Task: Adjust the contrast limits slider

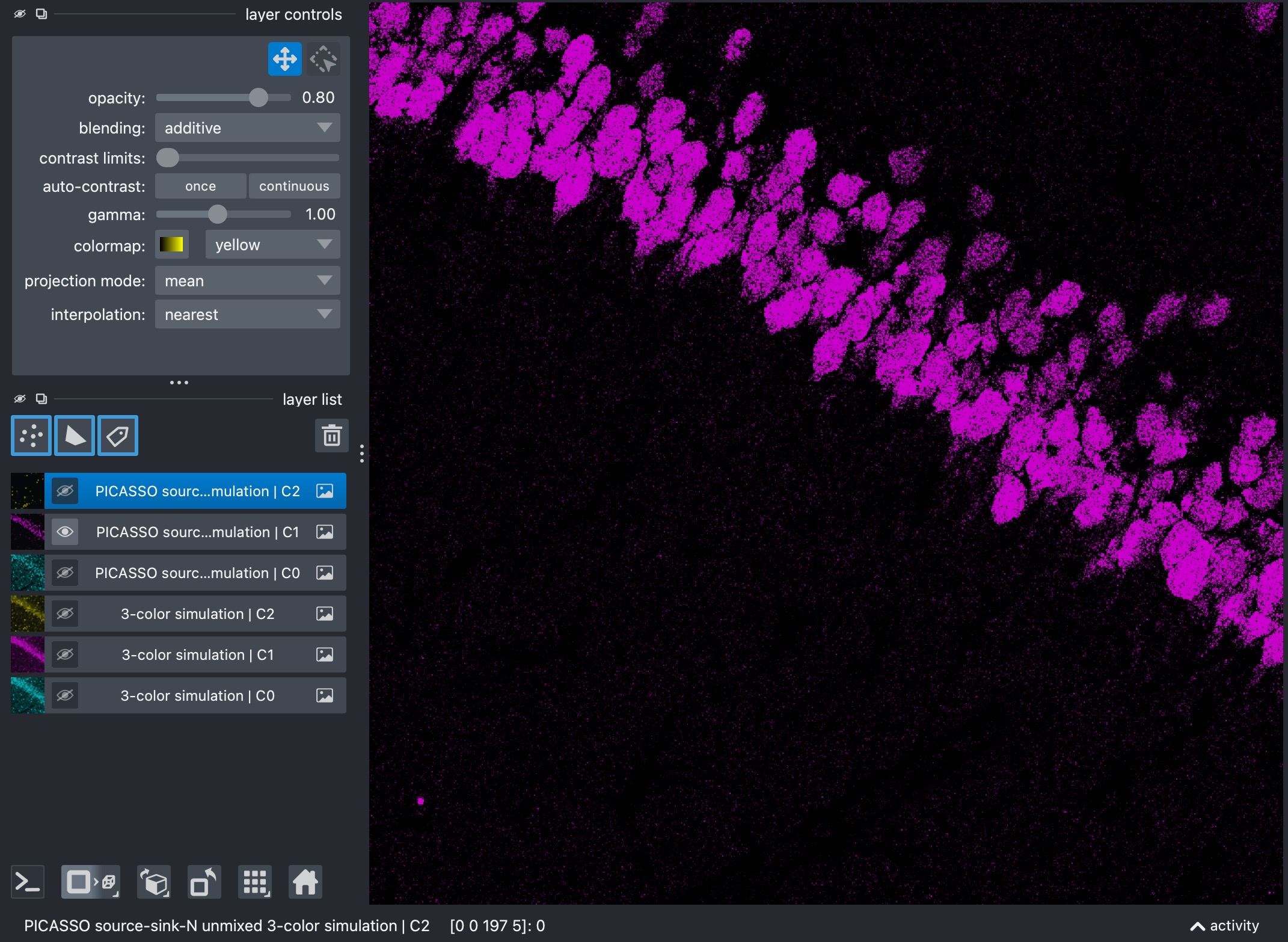Action: [248, 158]
